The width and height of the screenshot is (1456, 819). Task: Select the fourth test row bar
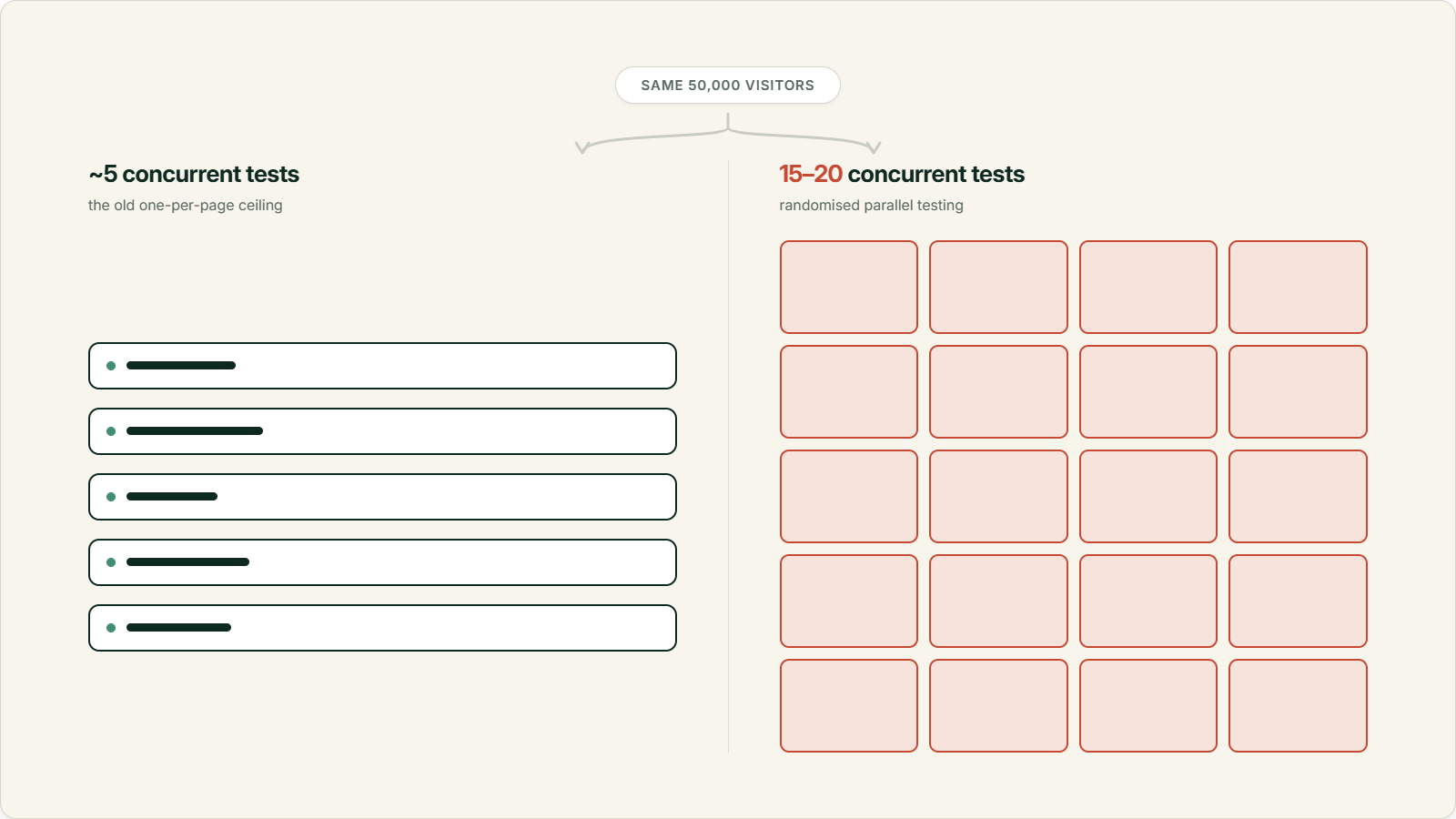(x=382, y=562)
